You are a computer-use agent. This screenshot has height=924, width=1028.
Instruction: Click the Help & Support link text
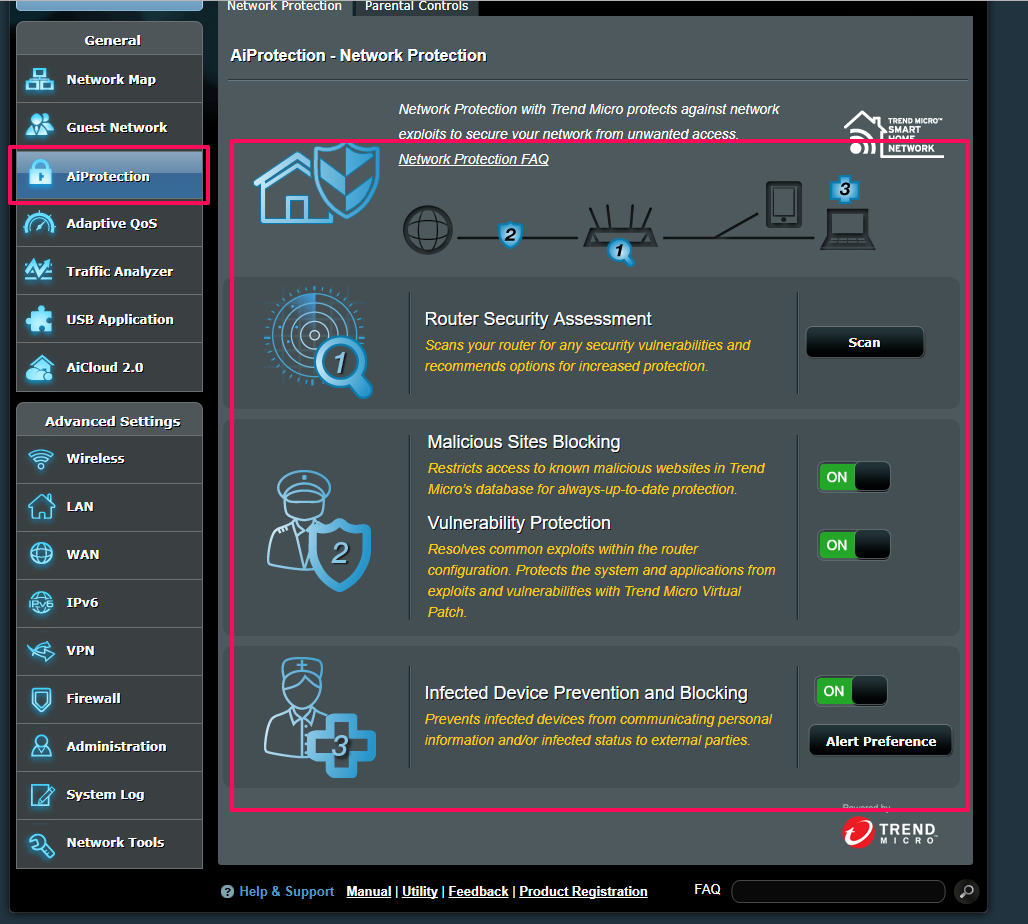pos(287,891)
